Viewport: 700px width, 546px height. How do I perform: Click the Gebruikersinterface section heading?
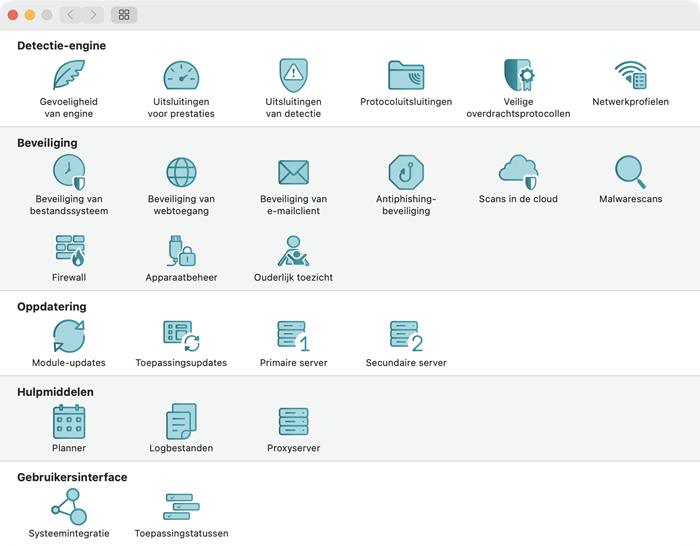(x=72, y=477)
